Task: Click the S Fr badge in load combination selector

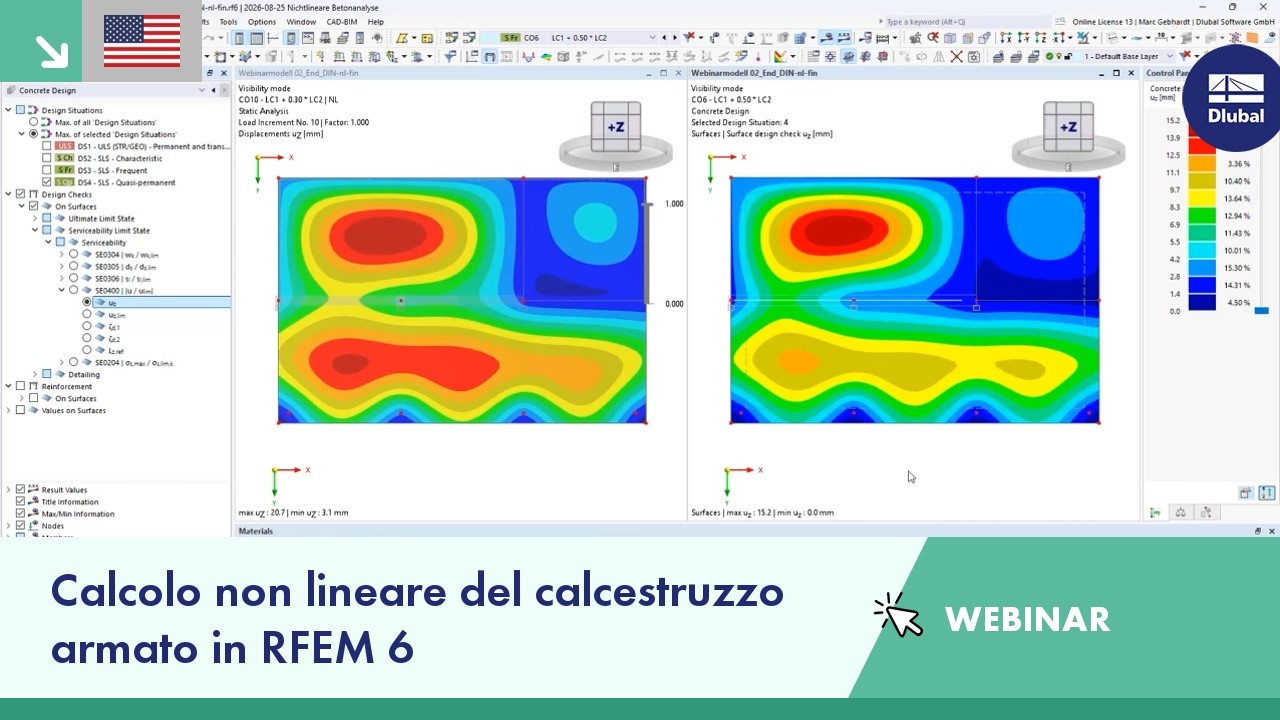Action: point(511,38)
